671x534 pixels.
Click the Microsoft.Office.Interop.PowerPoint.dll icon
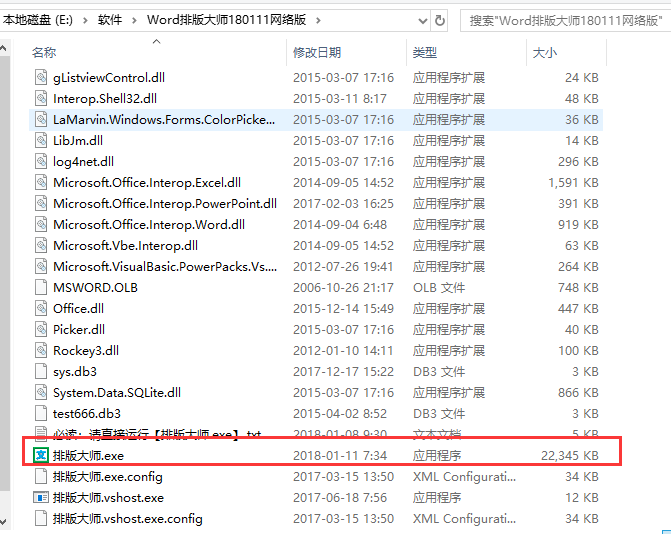(x=41, y=203)
